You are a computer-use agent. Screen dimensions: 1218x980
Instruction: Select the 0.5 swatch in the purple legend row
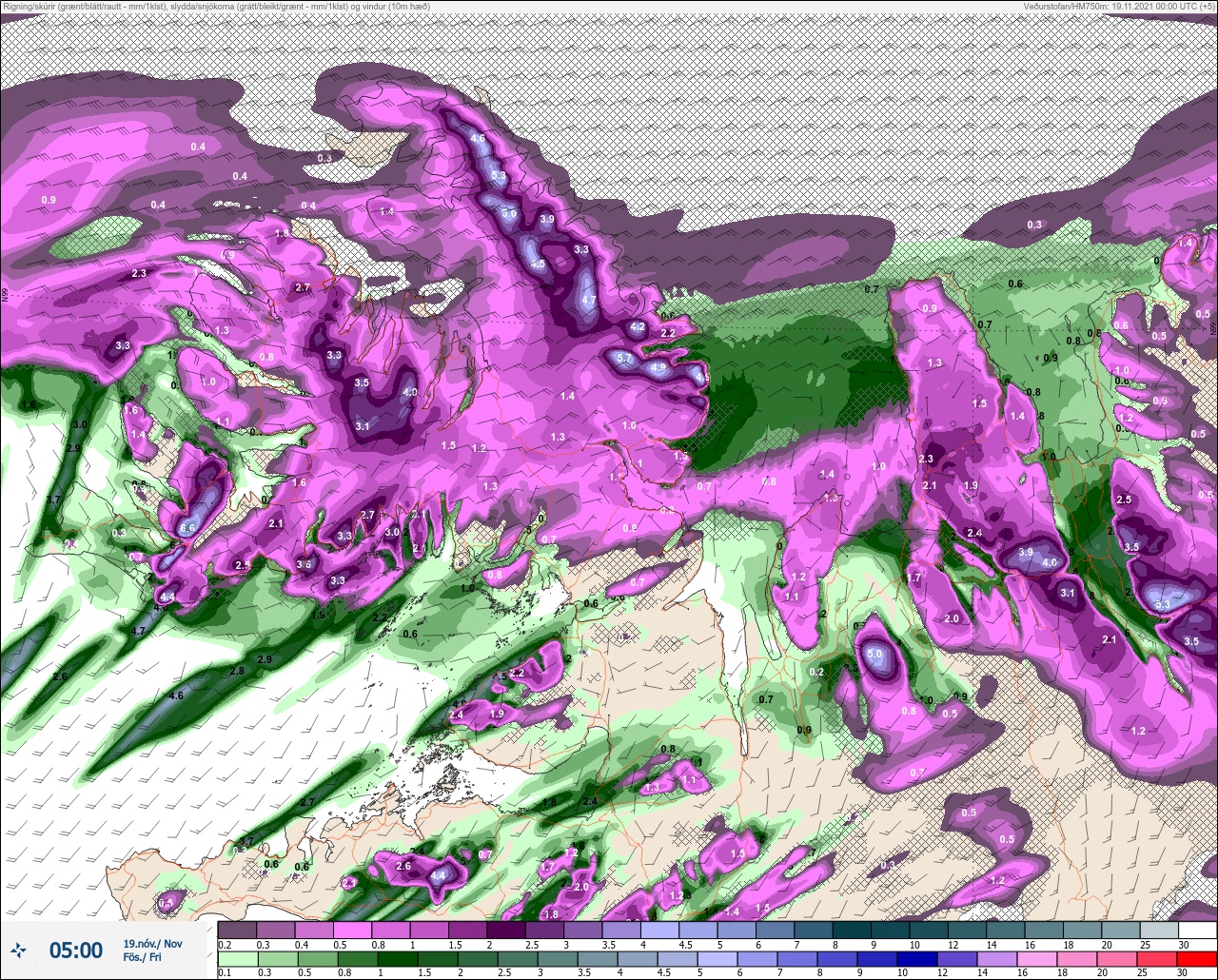[352, 930]
